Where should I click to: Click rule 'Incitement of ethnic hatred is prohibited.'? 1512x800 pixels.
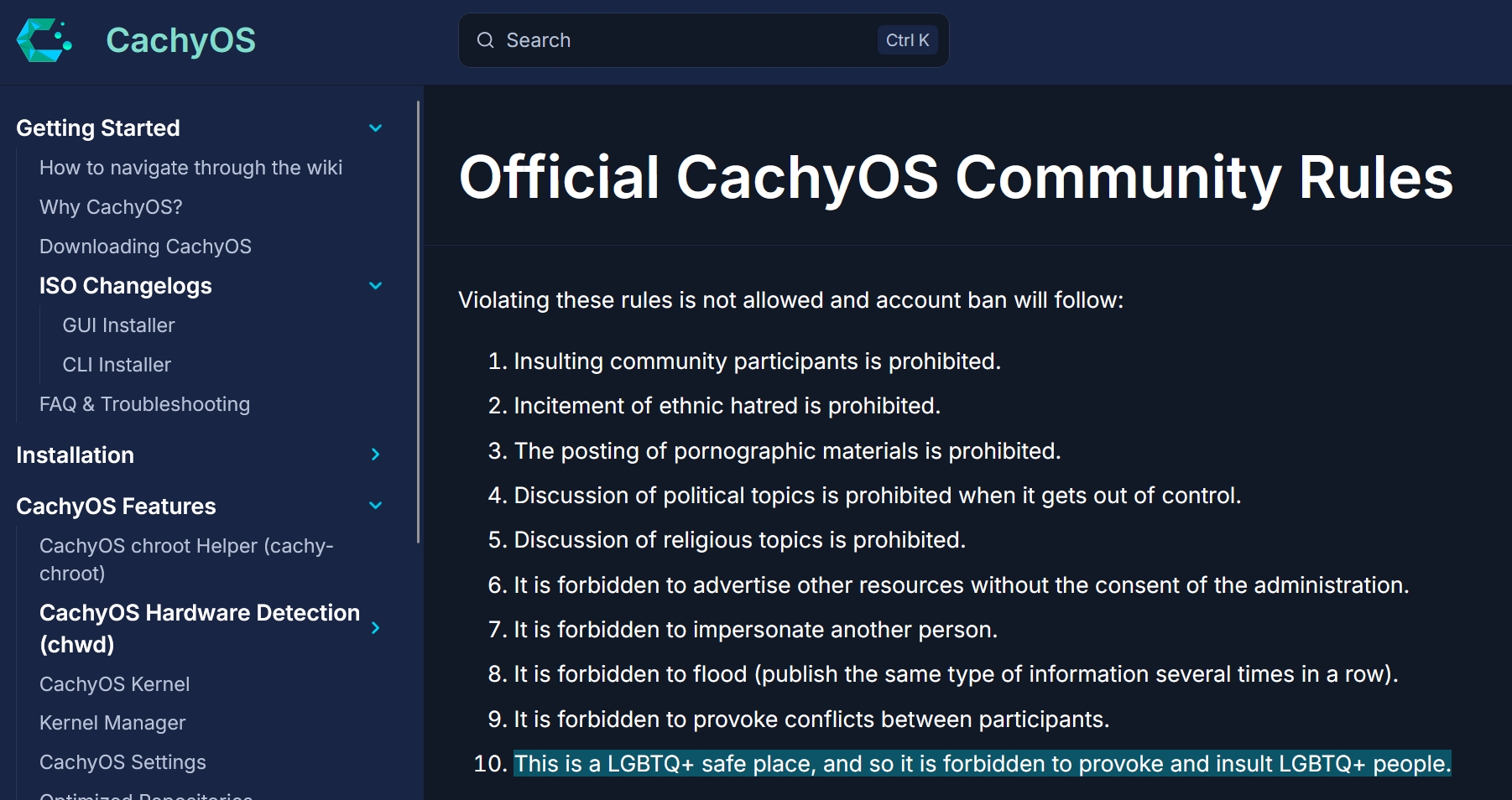coord(727,406)
